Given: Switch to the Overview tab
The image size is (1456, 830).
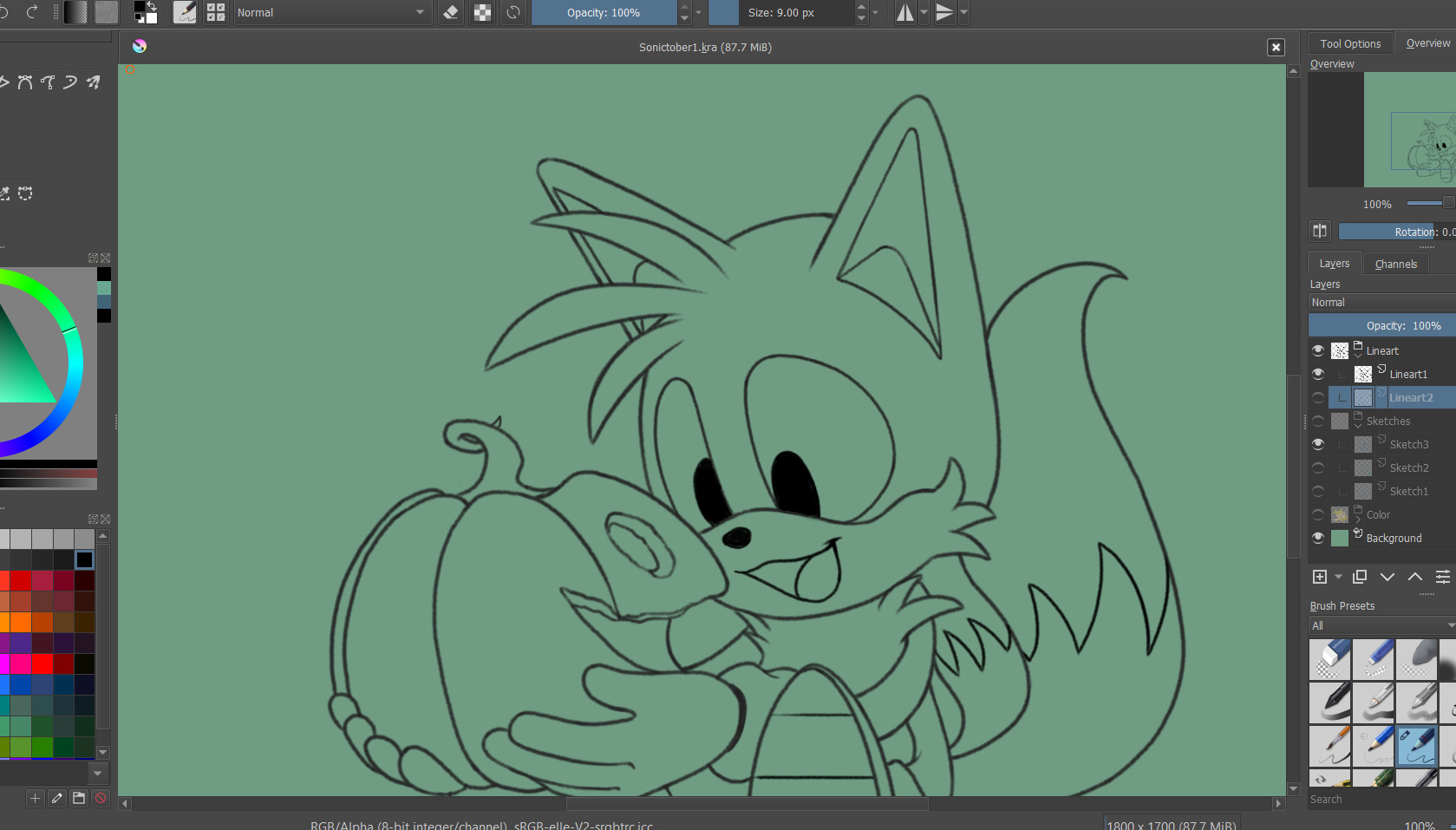Looking at the screenshot, I should pyautogui.click(x=1427, y=43).
